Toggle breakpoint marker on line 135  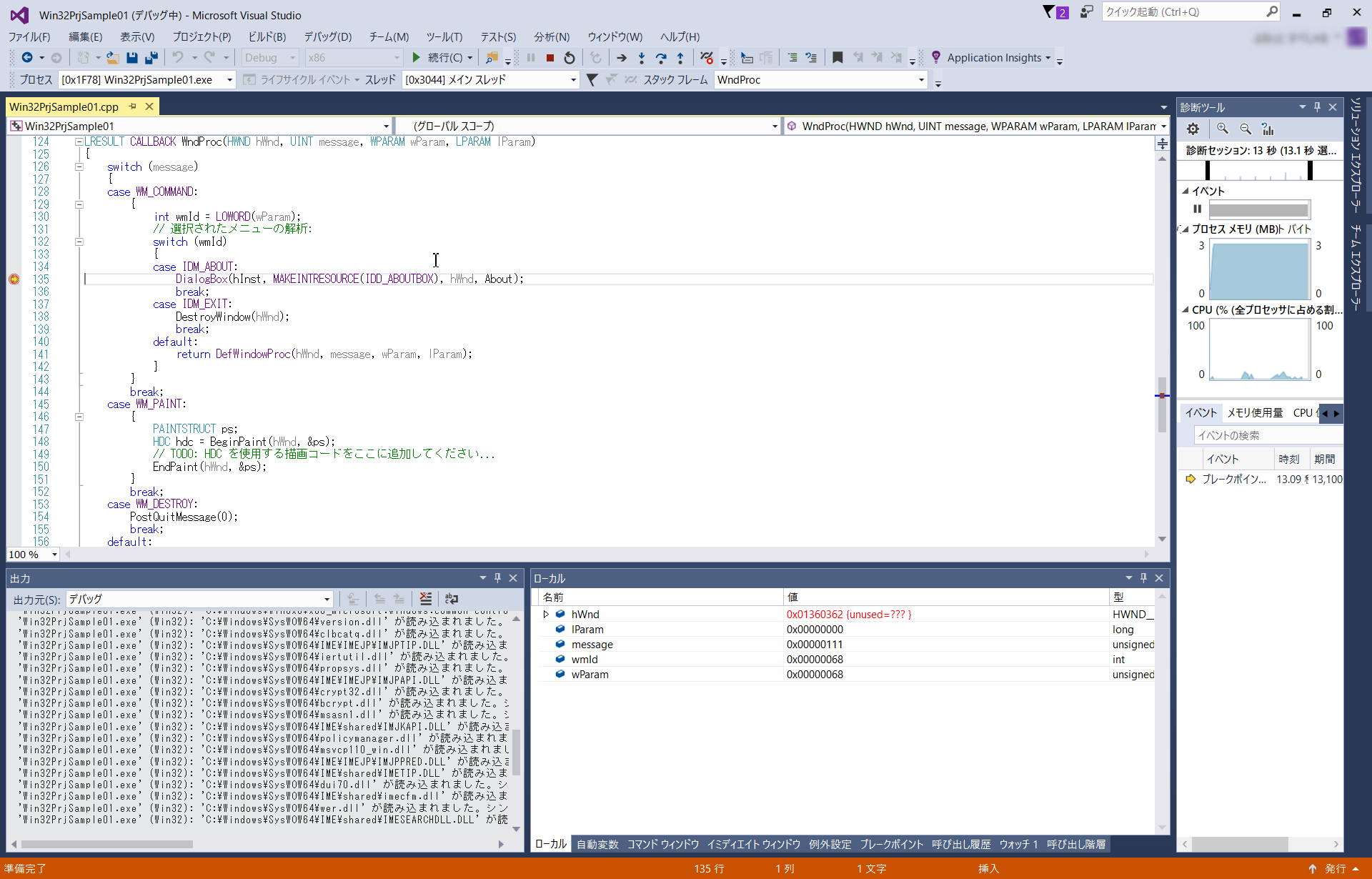14,279
